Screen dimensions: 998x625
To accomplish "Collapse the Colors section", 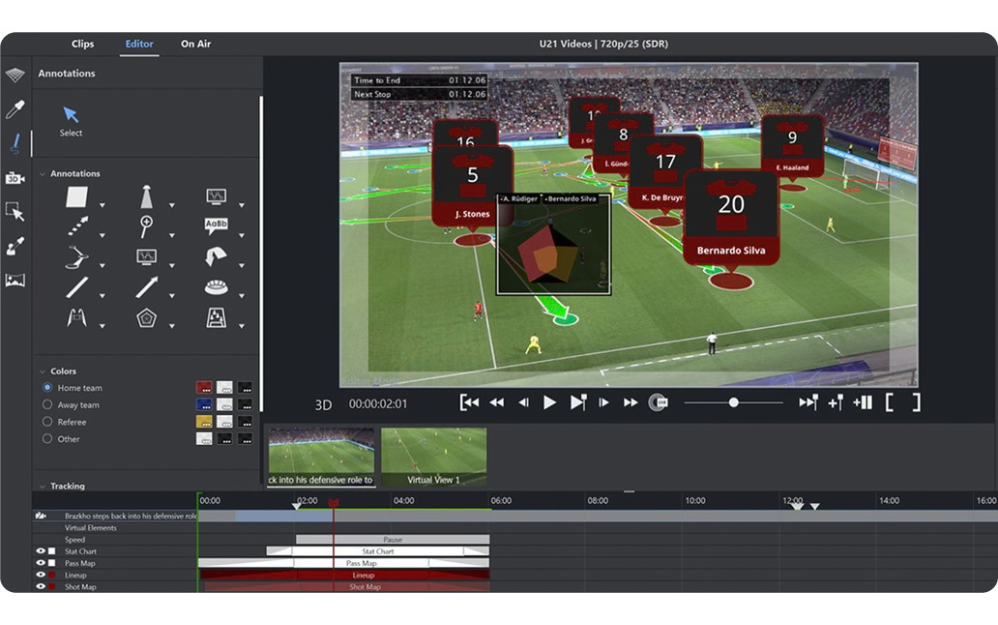I will (43, 371).
